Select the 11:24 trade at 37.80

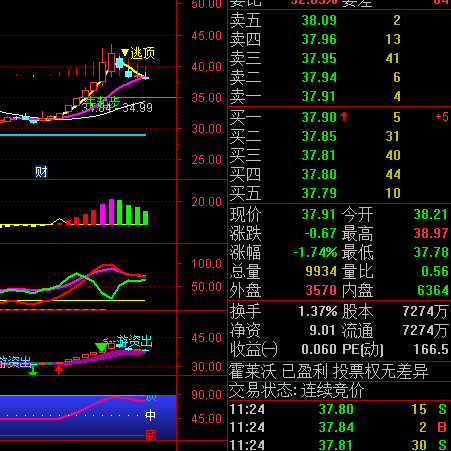[x=339, y=409]
